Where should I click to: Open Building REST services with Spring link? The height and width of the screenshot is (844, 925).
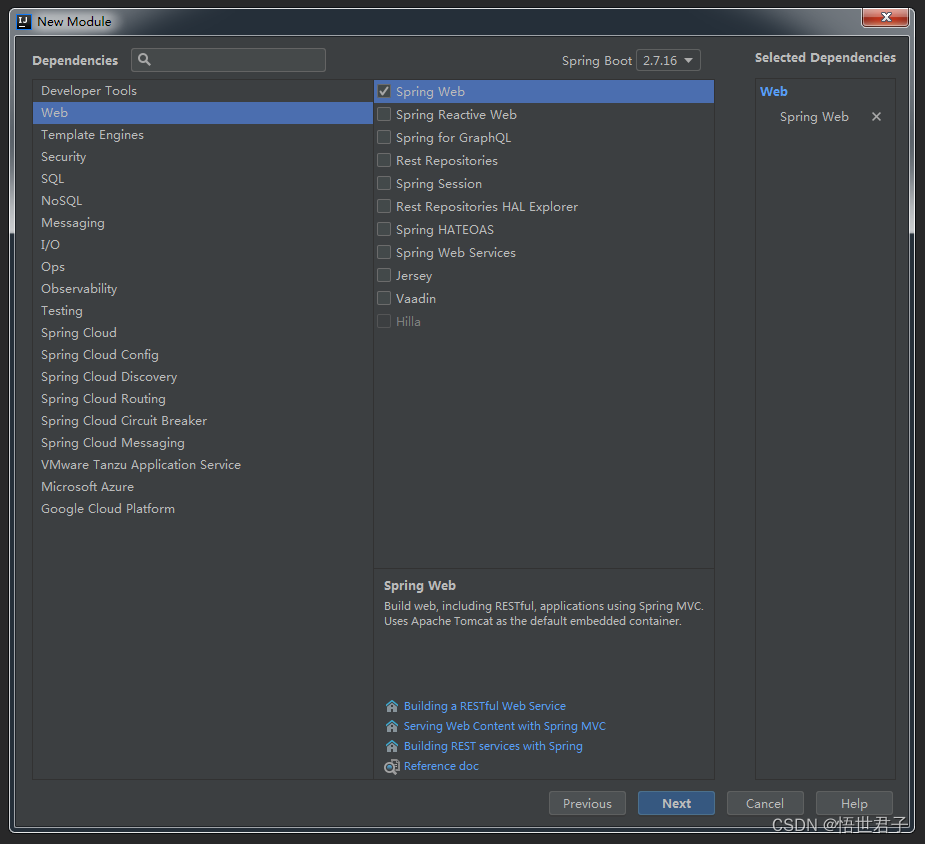(493, 746)
